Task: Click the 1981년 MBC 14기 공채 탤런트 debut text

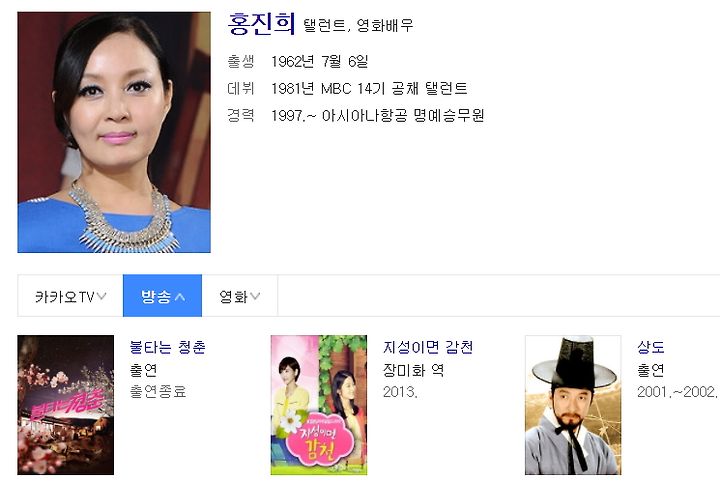Action: [x=369, y=88]
